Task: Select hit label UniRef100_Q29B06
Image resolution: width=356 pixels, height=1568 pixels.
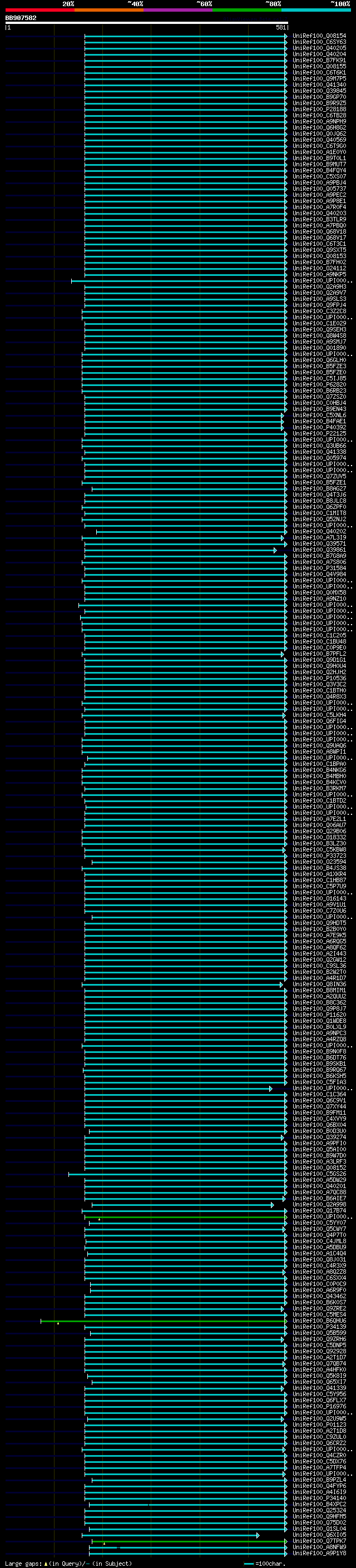Action: point(319,832)
